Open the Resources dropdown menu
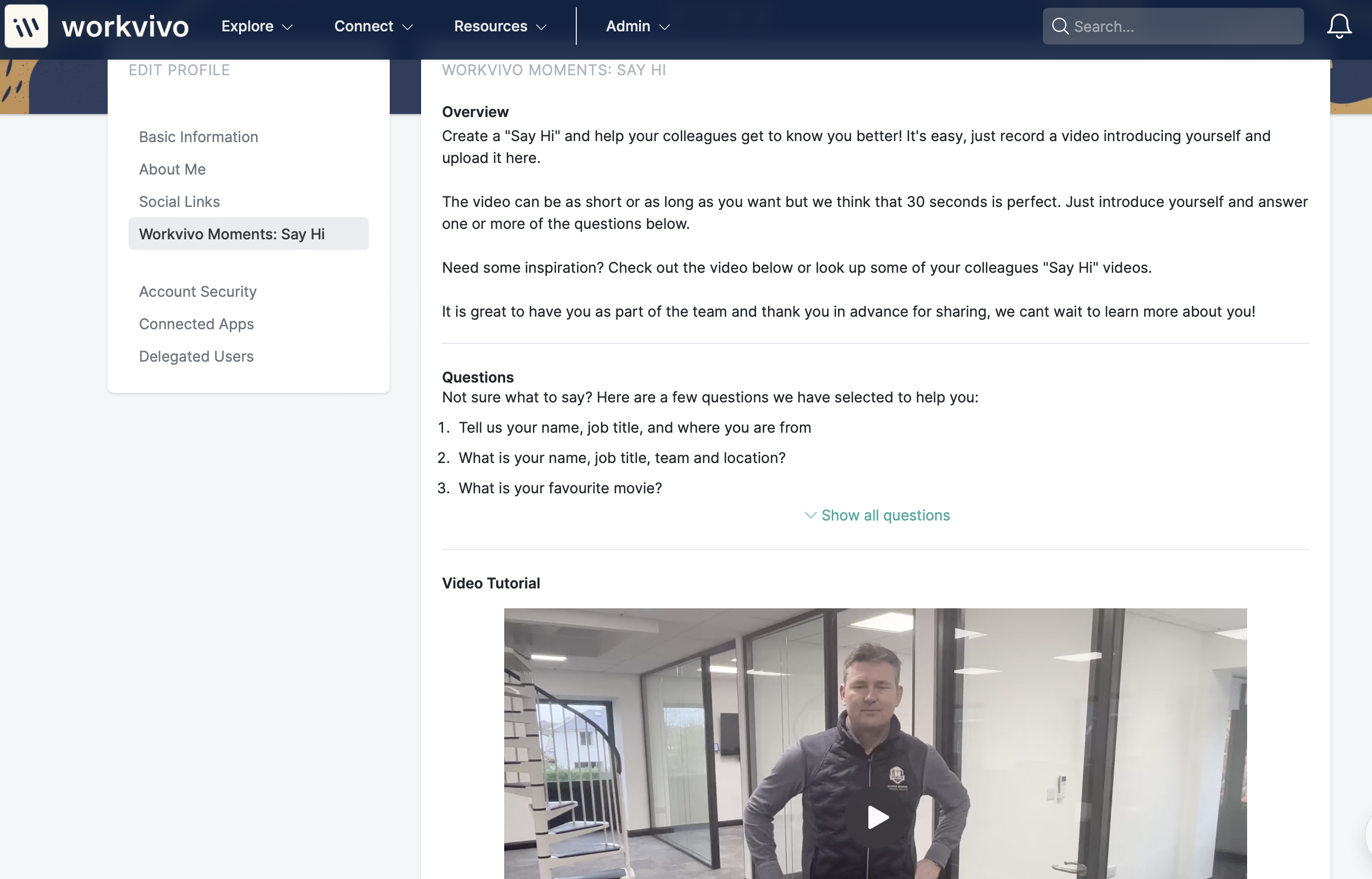 pyautogui.click(x=501, y=26)
